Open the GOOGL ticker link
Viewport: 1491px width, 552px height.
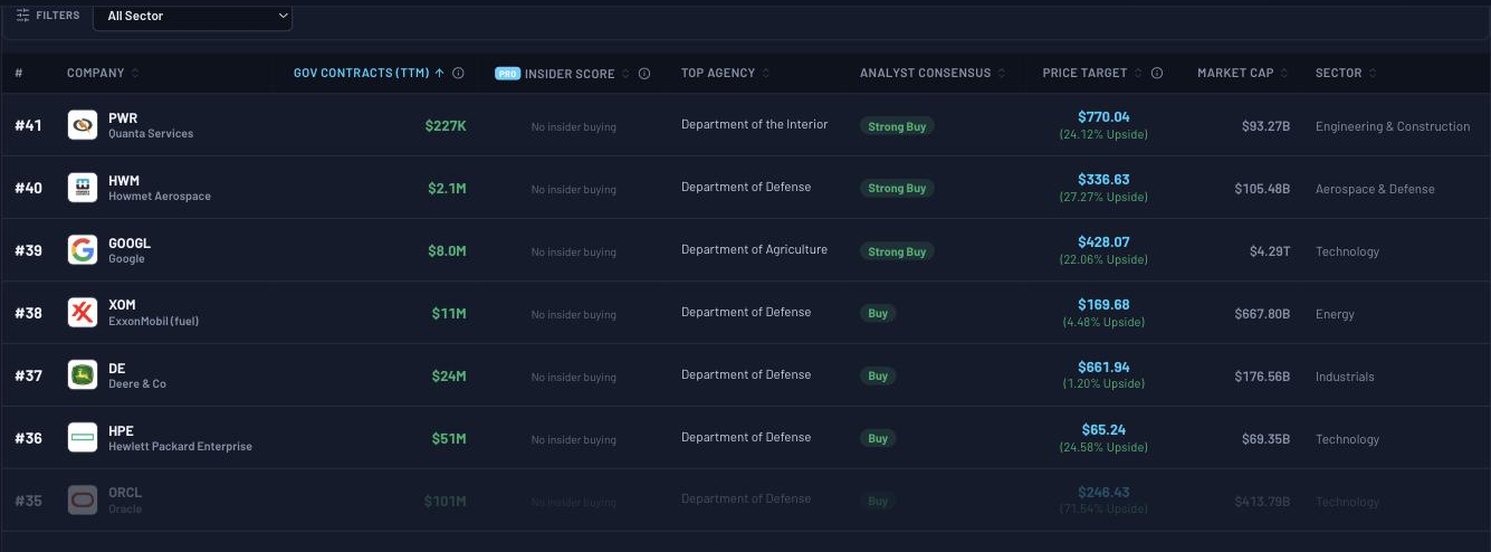click(130, 243)
